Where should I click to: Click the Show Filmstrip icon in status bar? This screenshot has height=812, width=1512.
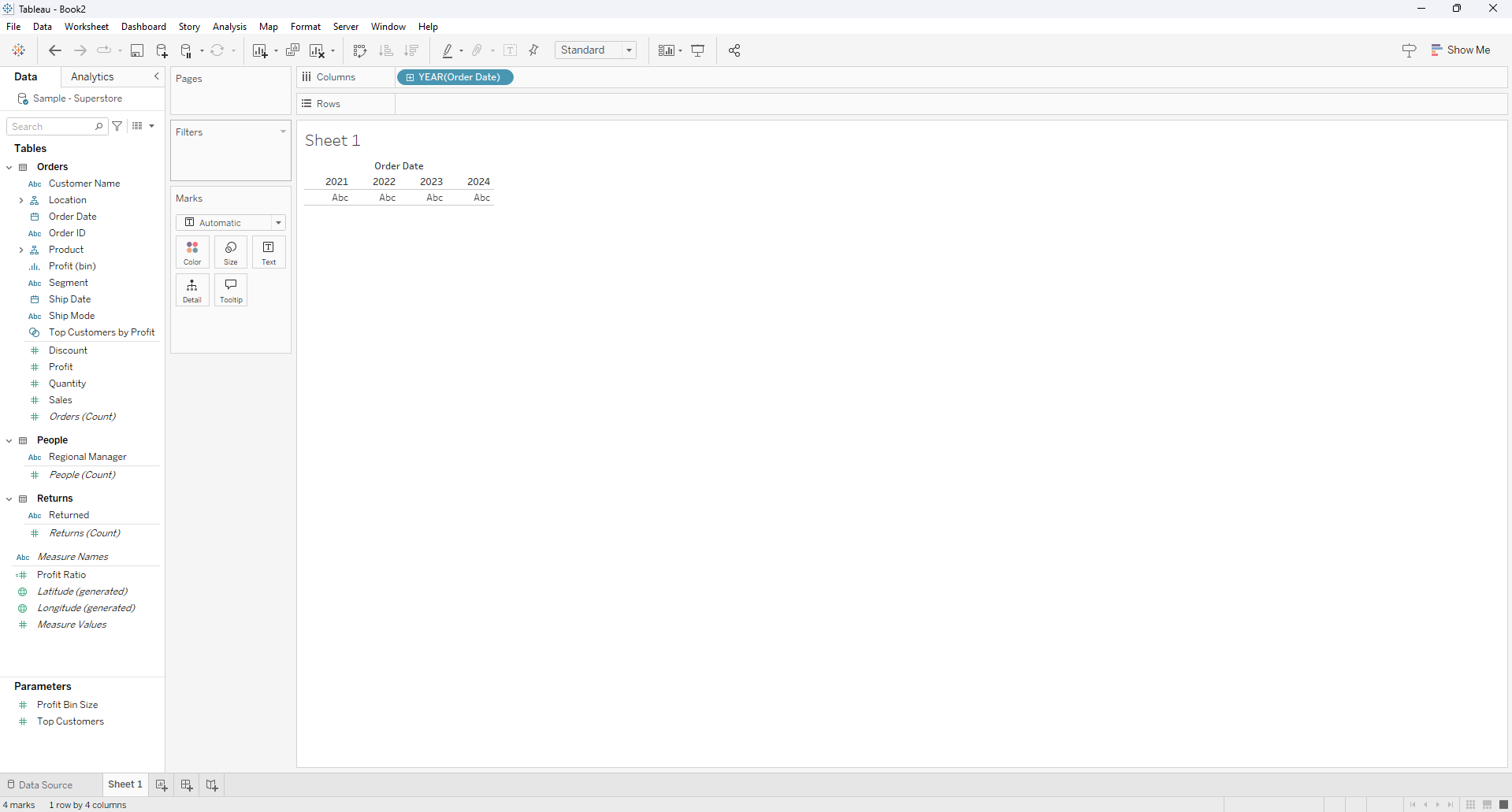pos(1487,805)
